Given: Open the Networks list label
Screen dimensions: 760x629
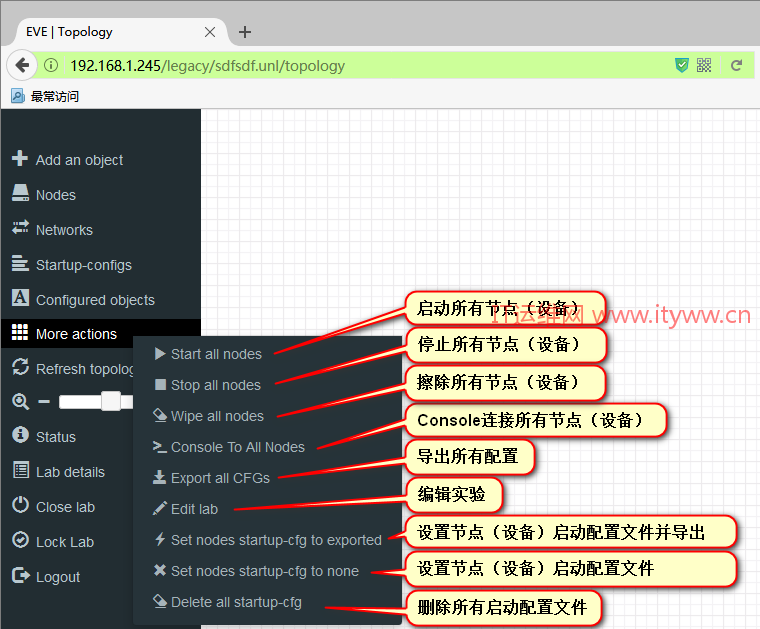Looking at the screenshot, I should (x=64, y=230).
